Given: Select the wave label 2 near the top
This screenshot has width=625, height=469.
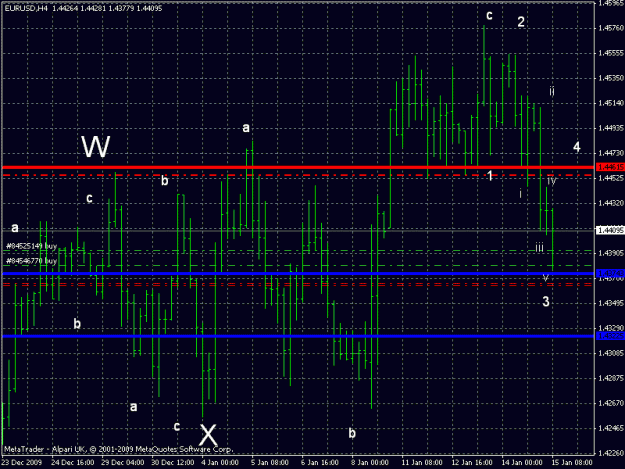Looking at the screenshot, I should point(521,22).
